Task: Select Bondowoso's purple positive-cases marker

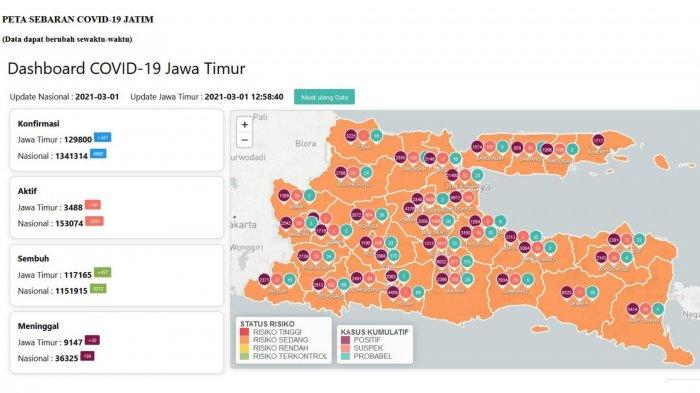Action: (x=601, y=258)
